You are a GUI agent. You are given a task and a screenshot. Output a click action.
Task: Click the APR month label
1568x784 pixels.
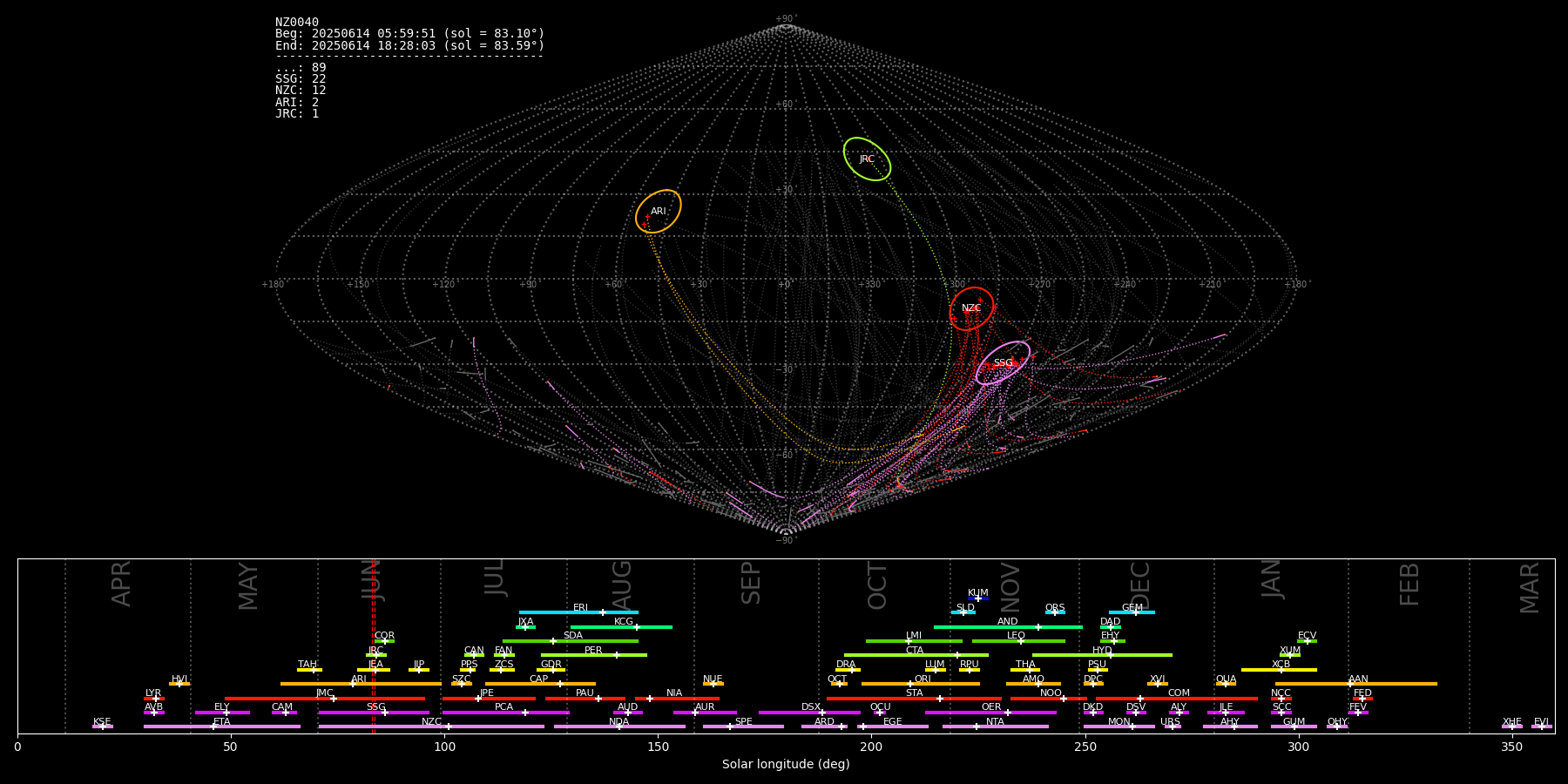pos(122,584)
